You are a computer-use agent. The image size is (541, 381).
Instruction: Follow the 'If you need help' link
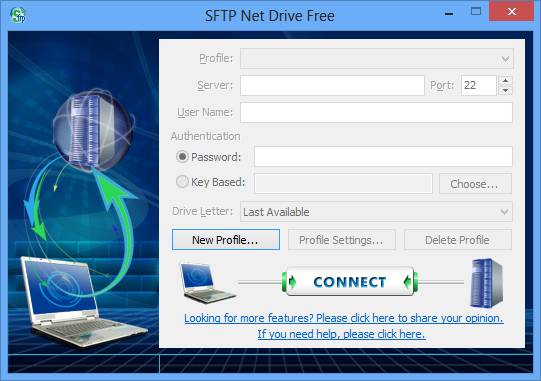341,334
